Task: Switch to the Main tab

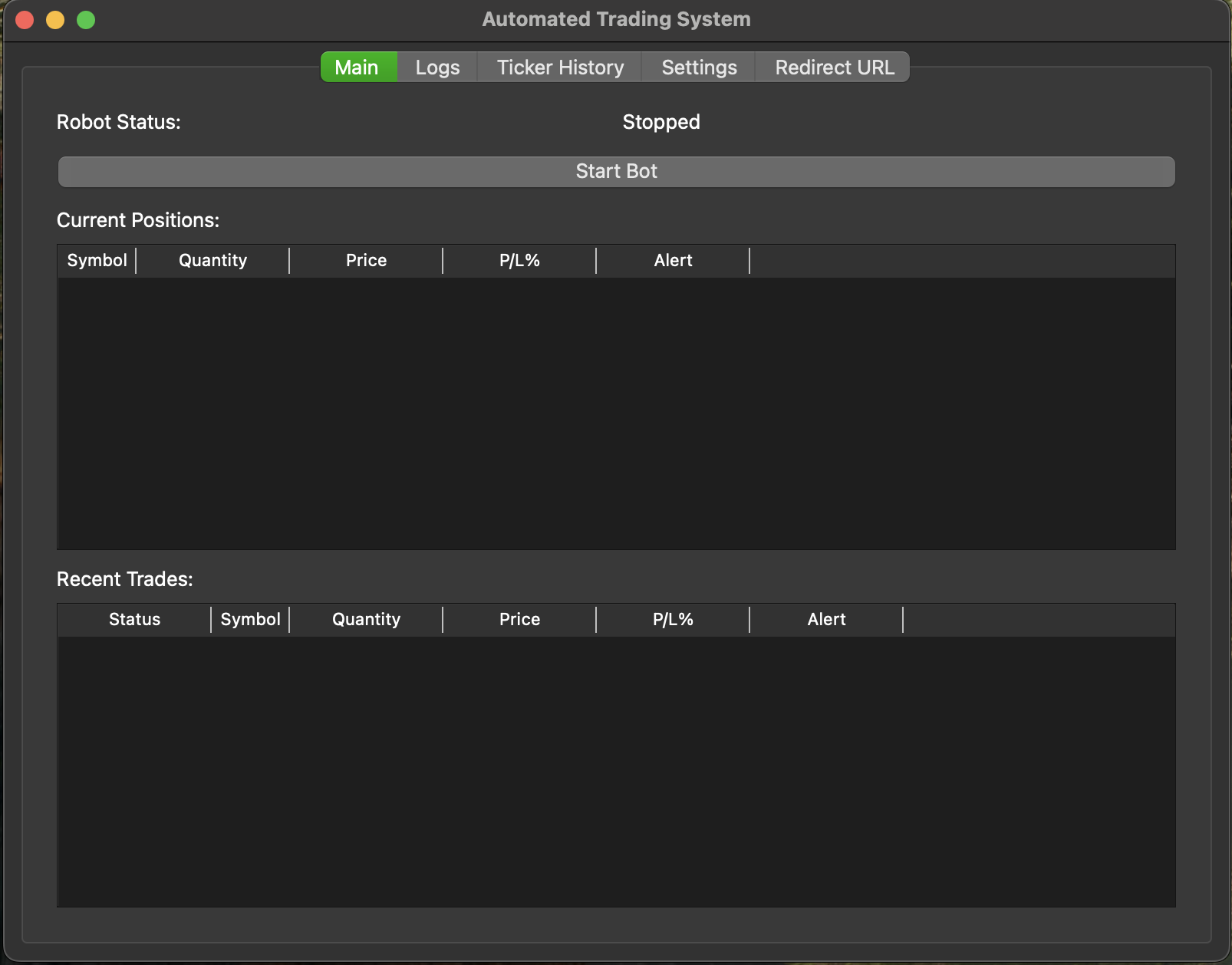Action: click(357, 68)
